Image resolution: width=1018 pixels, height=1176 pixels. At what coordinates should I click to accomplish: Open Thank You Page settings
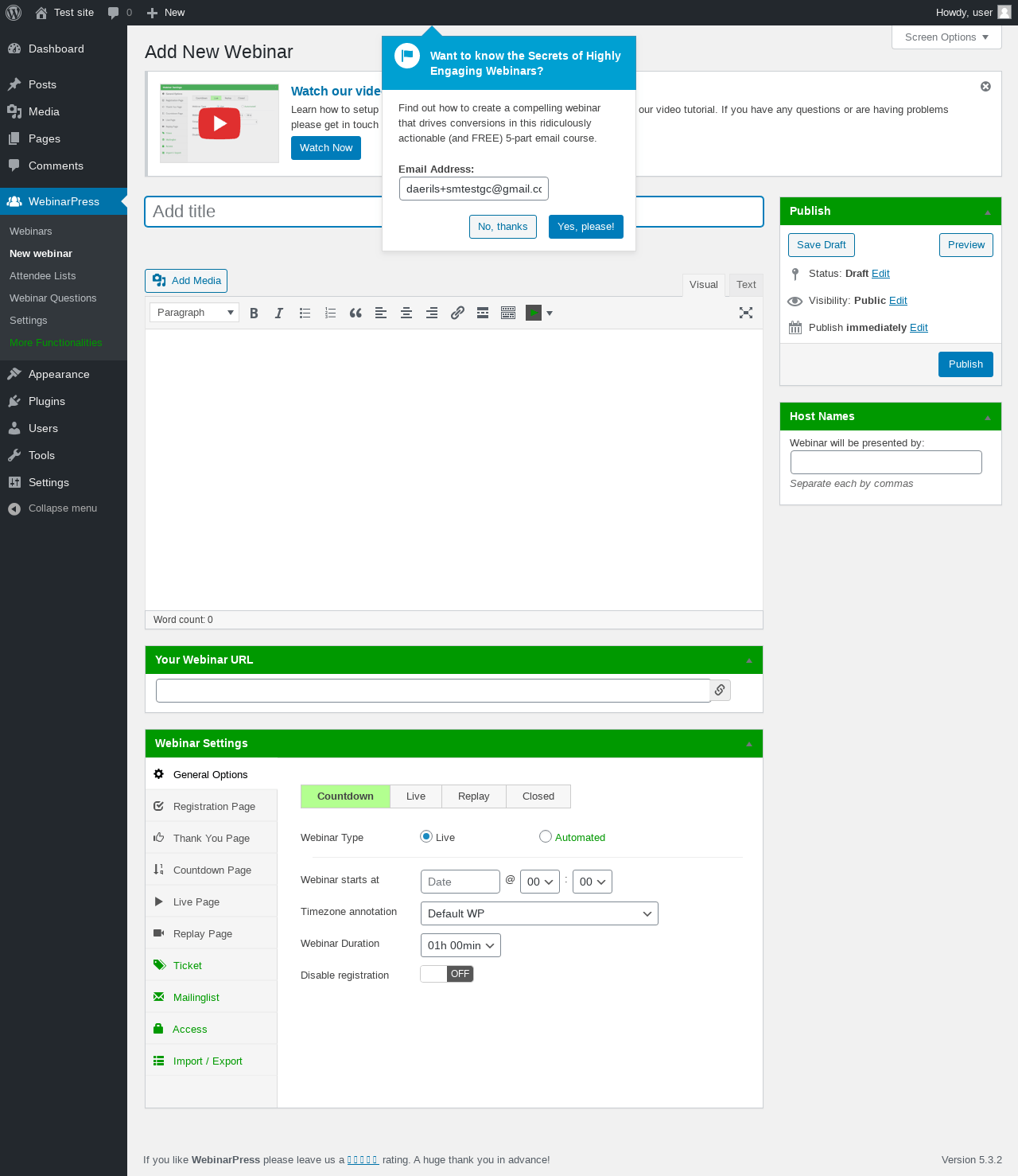tap(211, 838)
